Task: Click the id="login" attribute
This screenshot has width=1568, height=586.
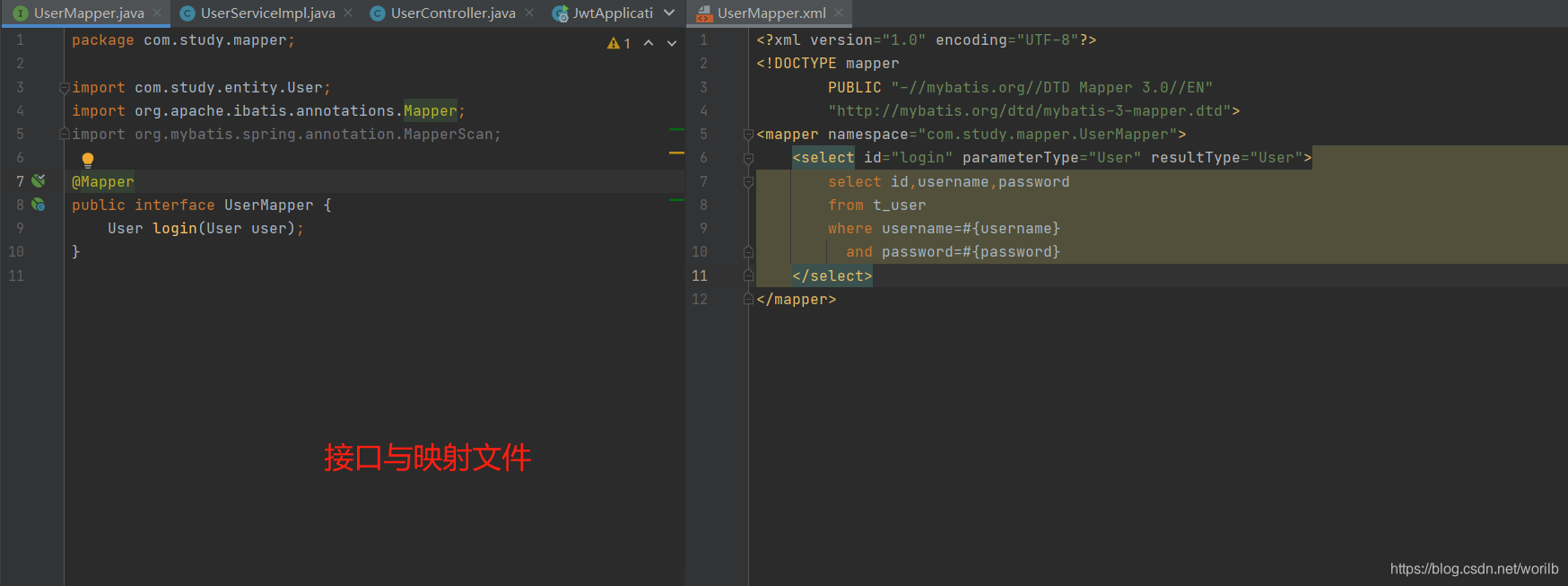Action: pos(908,158)
